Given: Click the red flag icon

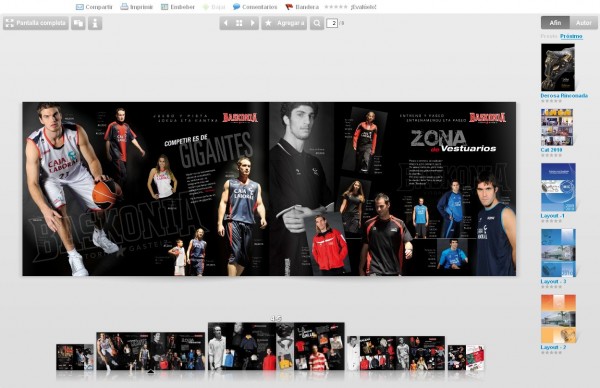Looking at the screenshot, I should pos(289,7).
